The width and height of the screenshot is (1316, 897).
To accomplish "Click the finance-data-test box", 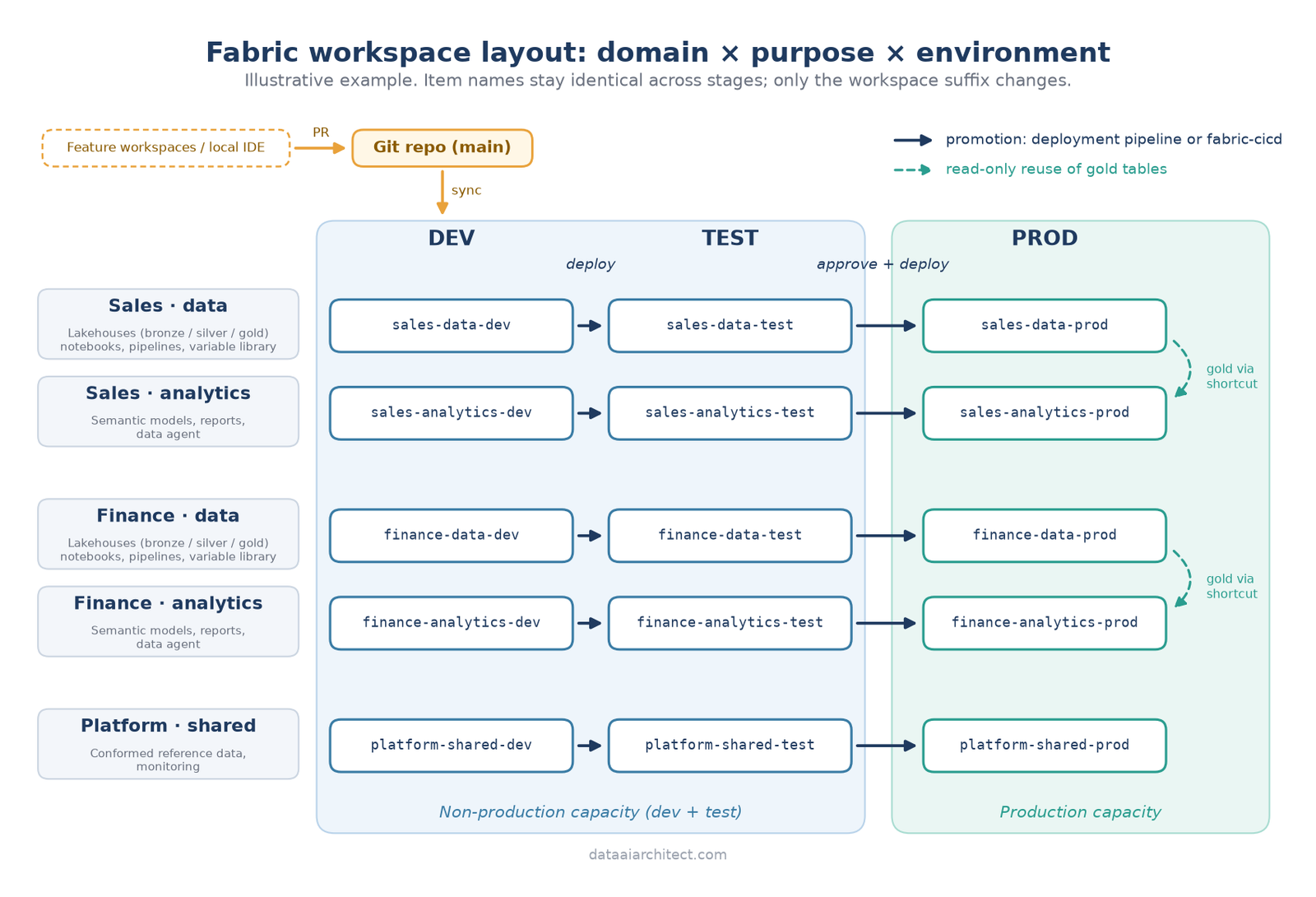I will [x=730, y=536].
